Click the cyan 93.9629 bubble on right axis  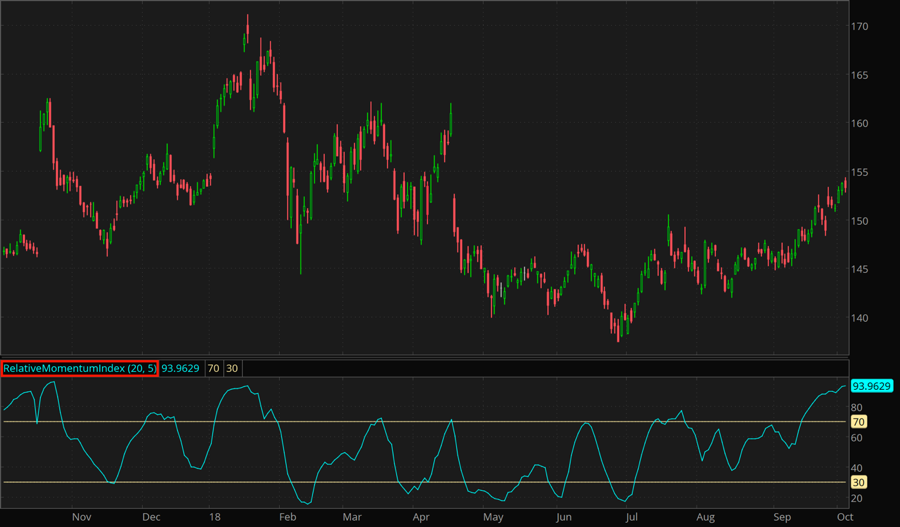pyautogui.click(x=872, y=386)
